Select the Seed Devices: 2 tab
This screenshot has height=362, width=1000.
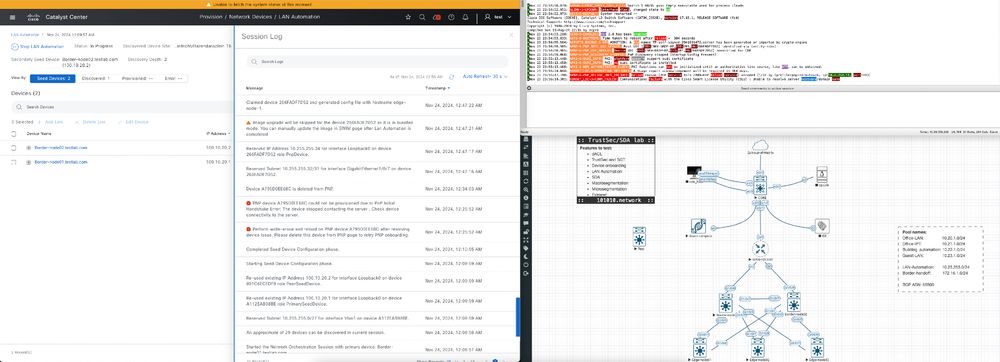53,78
